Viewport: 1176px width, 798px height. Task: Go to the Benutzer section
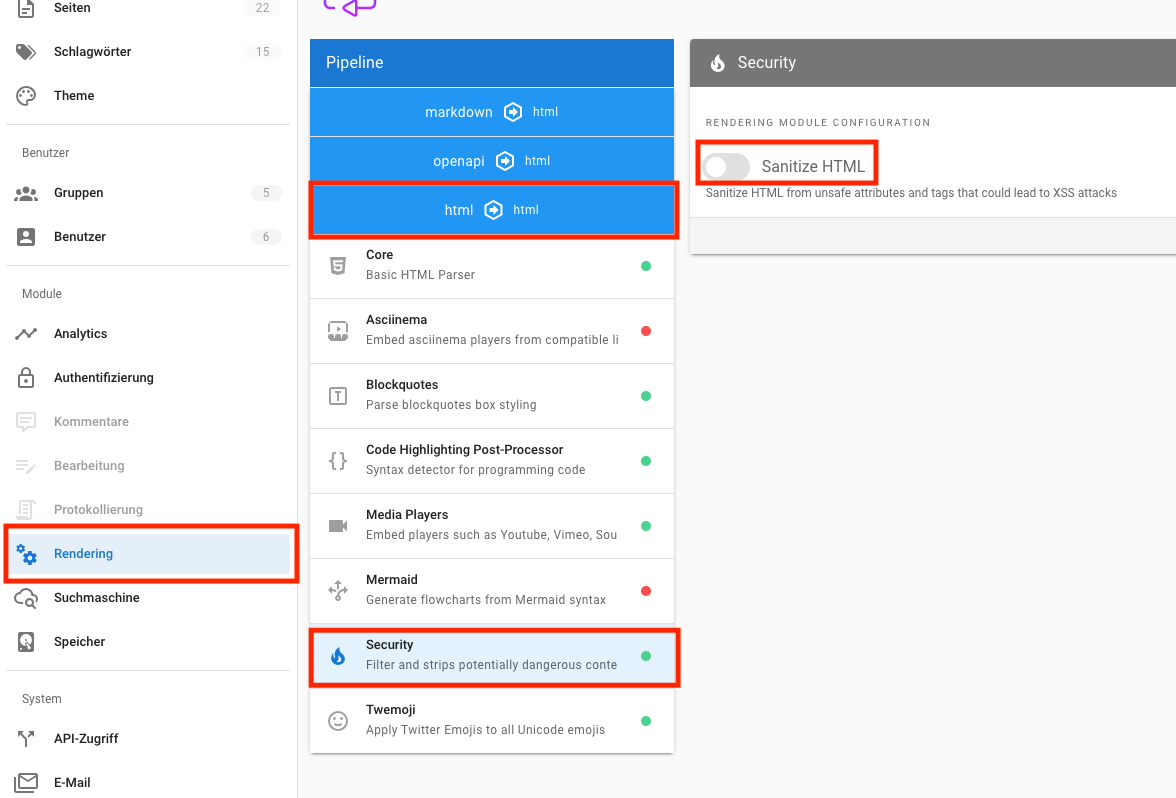[148, 237]
